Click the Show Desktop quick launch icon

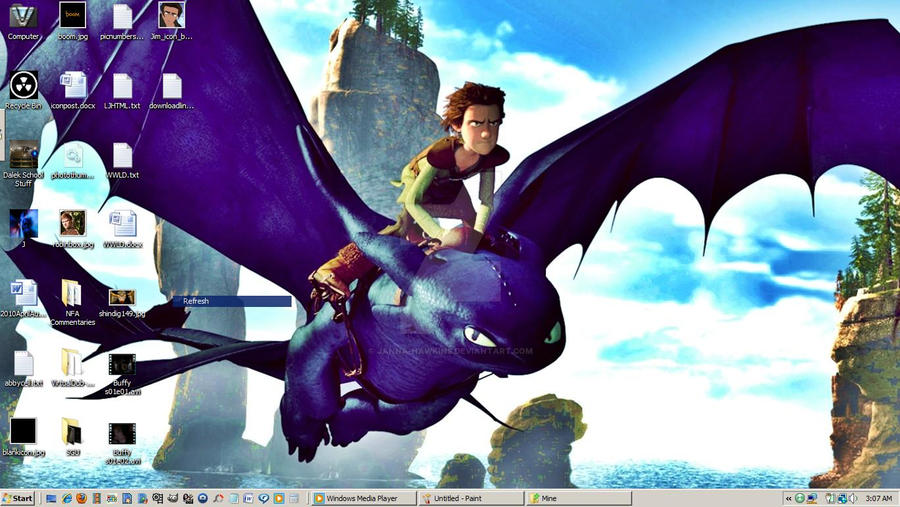(x=51, y=498)
